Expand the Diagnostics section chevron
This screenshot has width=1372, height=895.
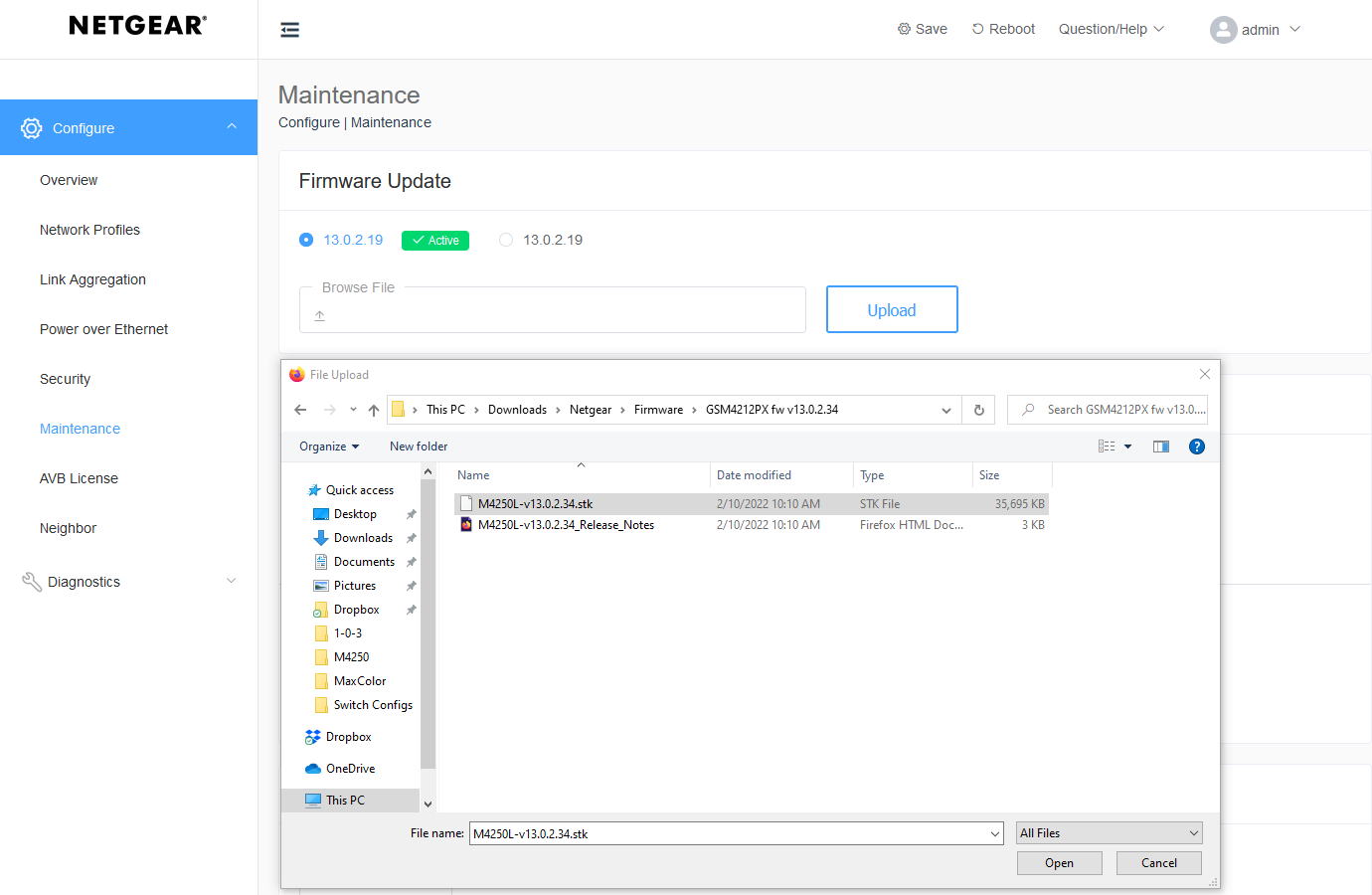tap(232, 581)
